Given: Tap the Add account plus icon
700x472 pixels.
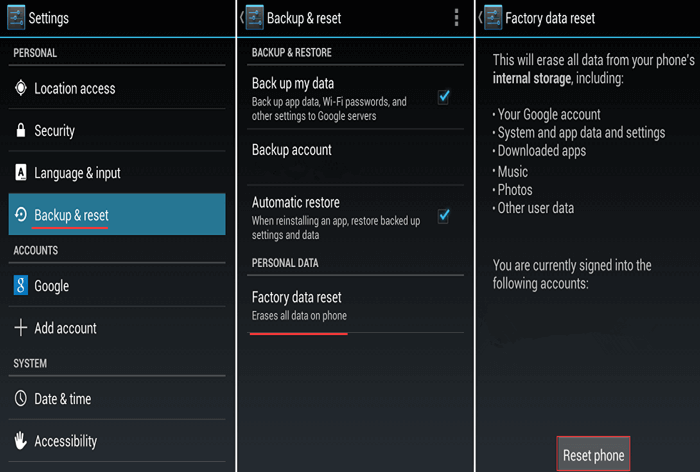Looking at the screenshot, I should click(x=21, y=328).
